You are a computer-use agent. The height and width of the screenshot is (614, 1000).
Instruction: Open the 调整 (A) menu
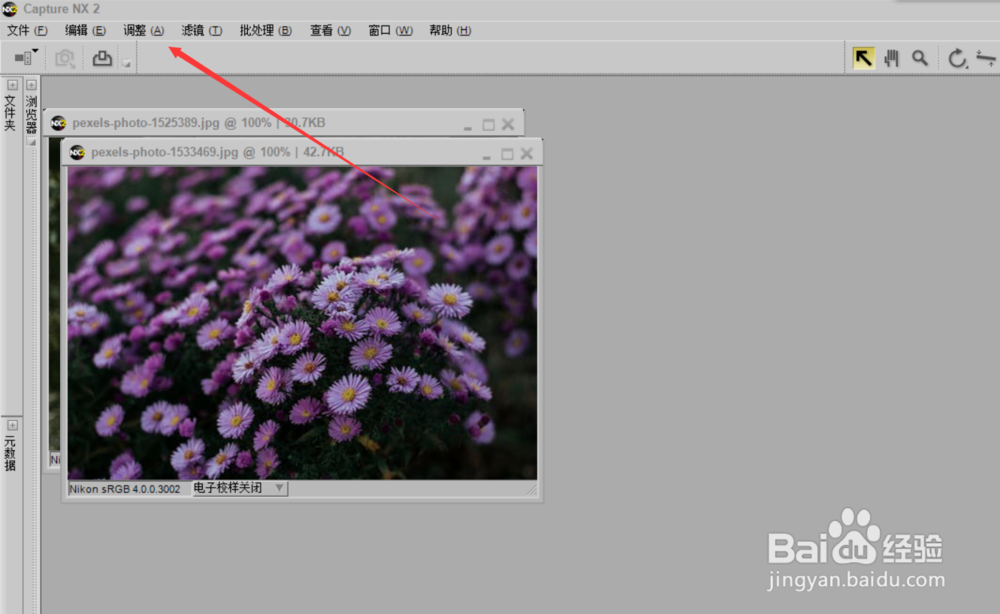(x=143, y=31)
